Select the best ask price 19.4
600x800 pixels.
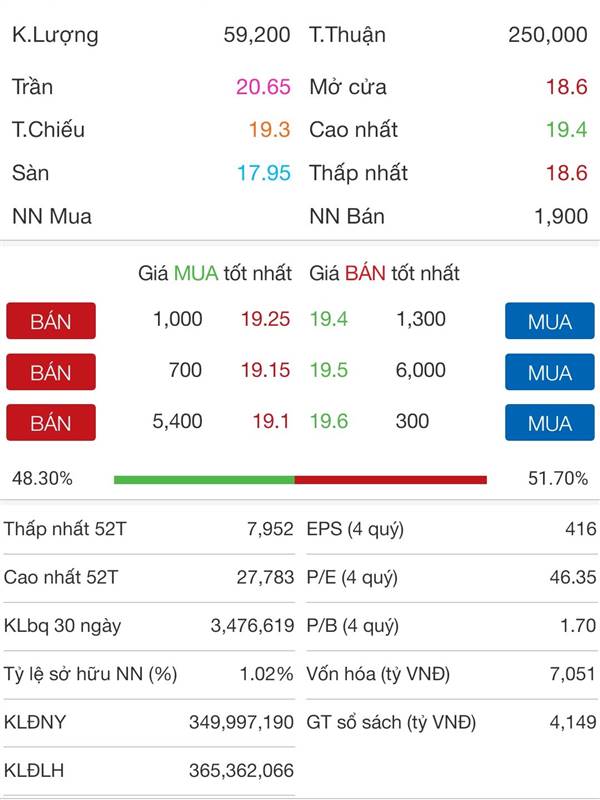click(329, 319)
